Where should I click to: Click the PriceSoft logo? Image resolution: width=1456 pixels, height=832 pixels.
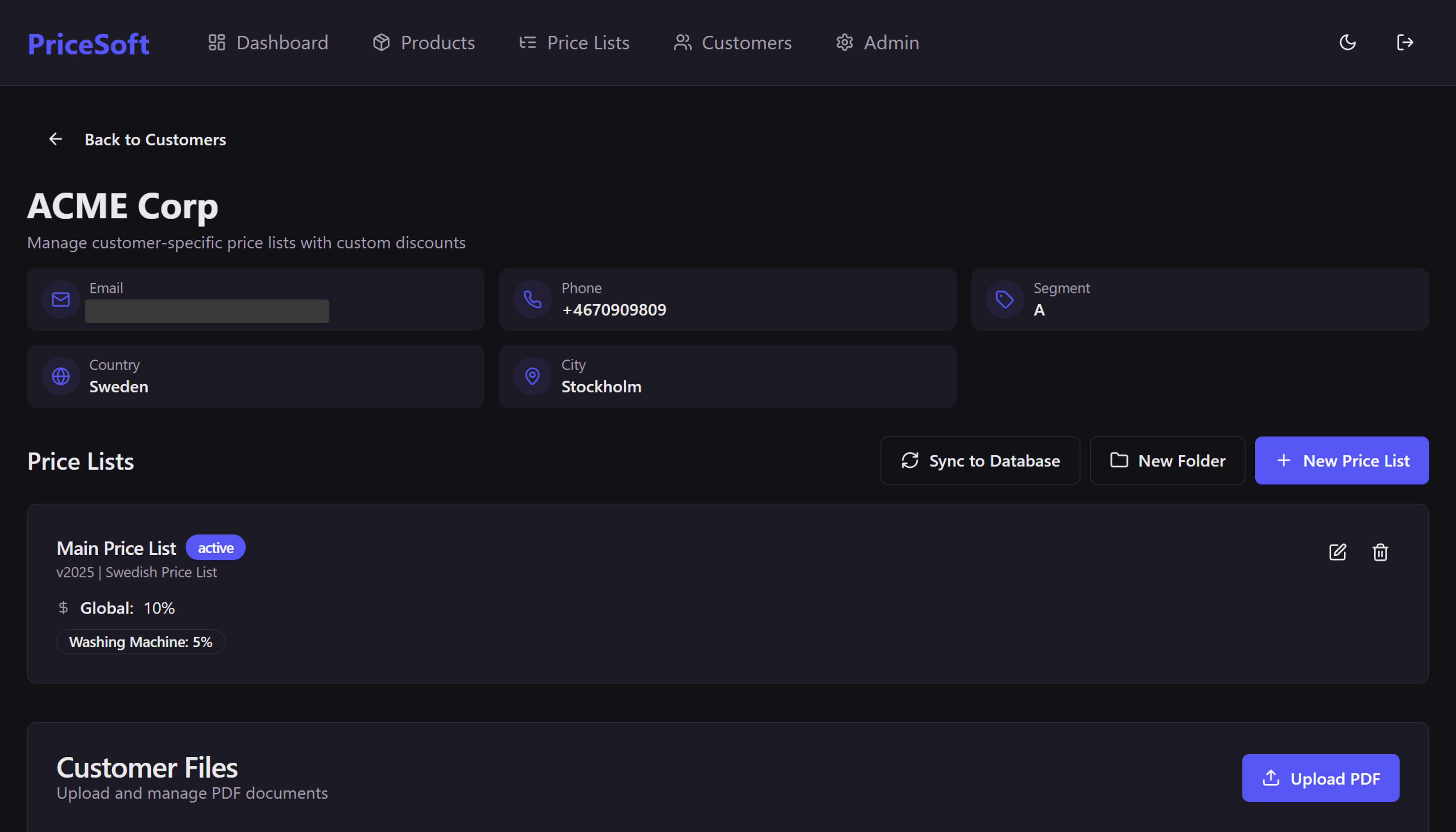click(x=88, y=44)
